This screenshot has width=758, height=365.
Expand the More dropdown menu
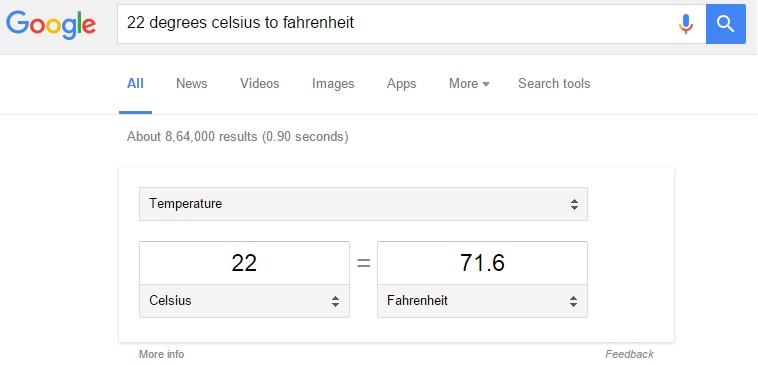[x=469, y=84]
